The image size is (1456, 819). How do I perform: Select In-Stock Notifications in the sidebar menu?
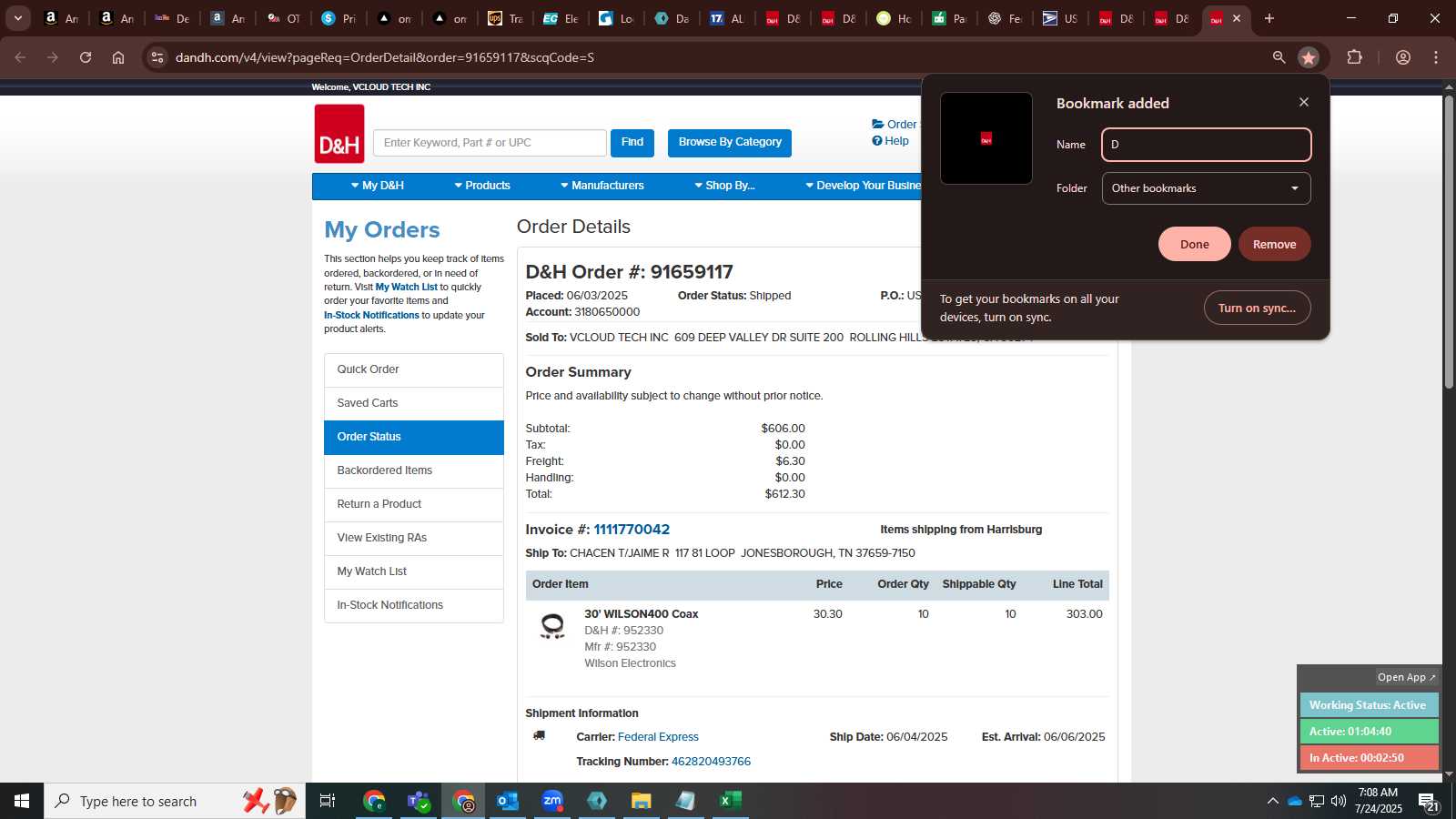414,605
